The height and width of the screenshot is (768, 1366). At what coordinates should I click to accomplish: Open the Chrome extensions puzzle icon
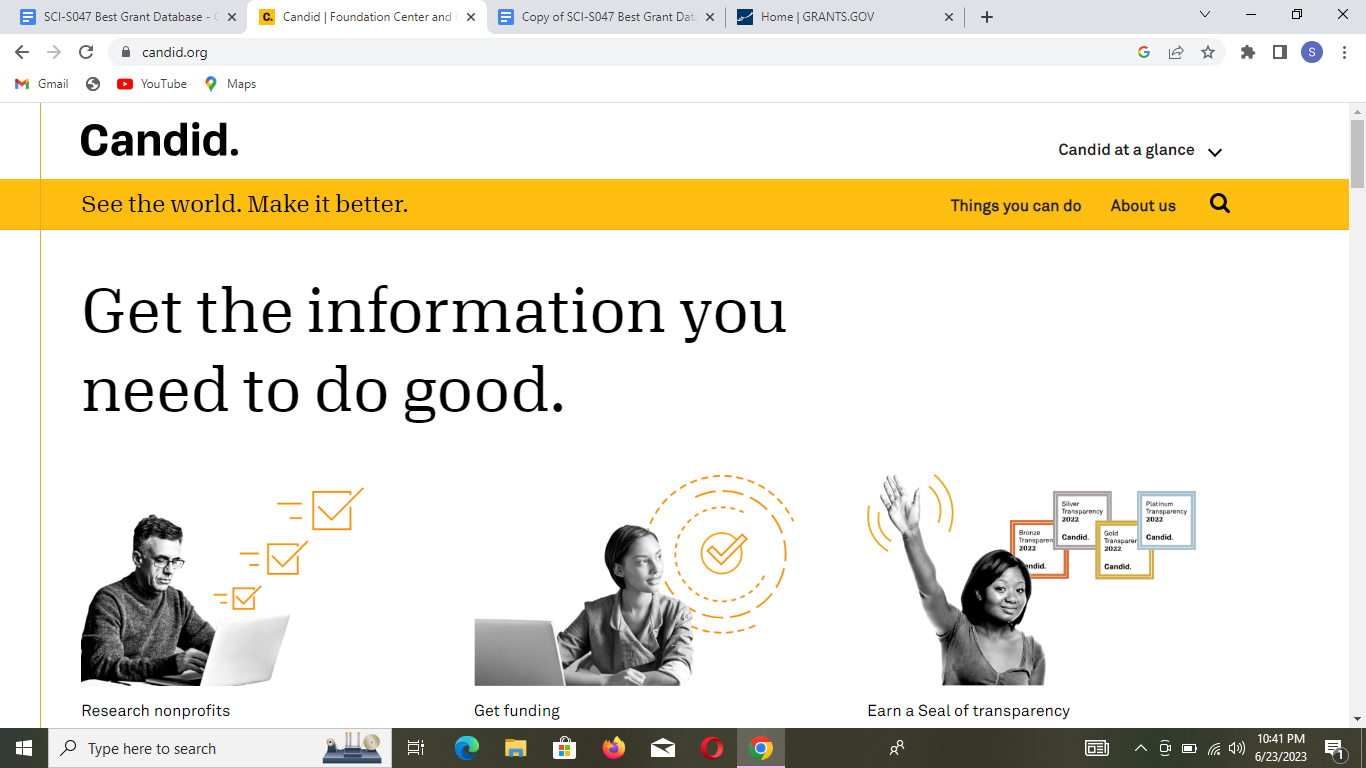click(1247, 52)
